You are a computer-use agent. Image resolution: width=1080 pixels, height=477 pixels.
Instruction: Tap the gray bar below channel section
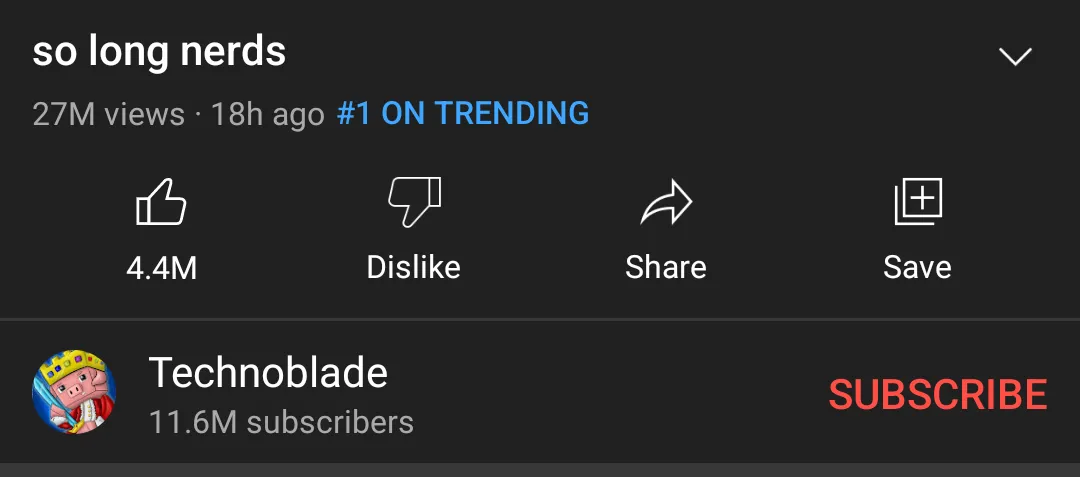click(x=540, y=470)
